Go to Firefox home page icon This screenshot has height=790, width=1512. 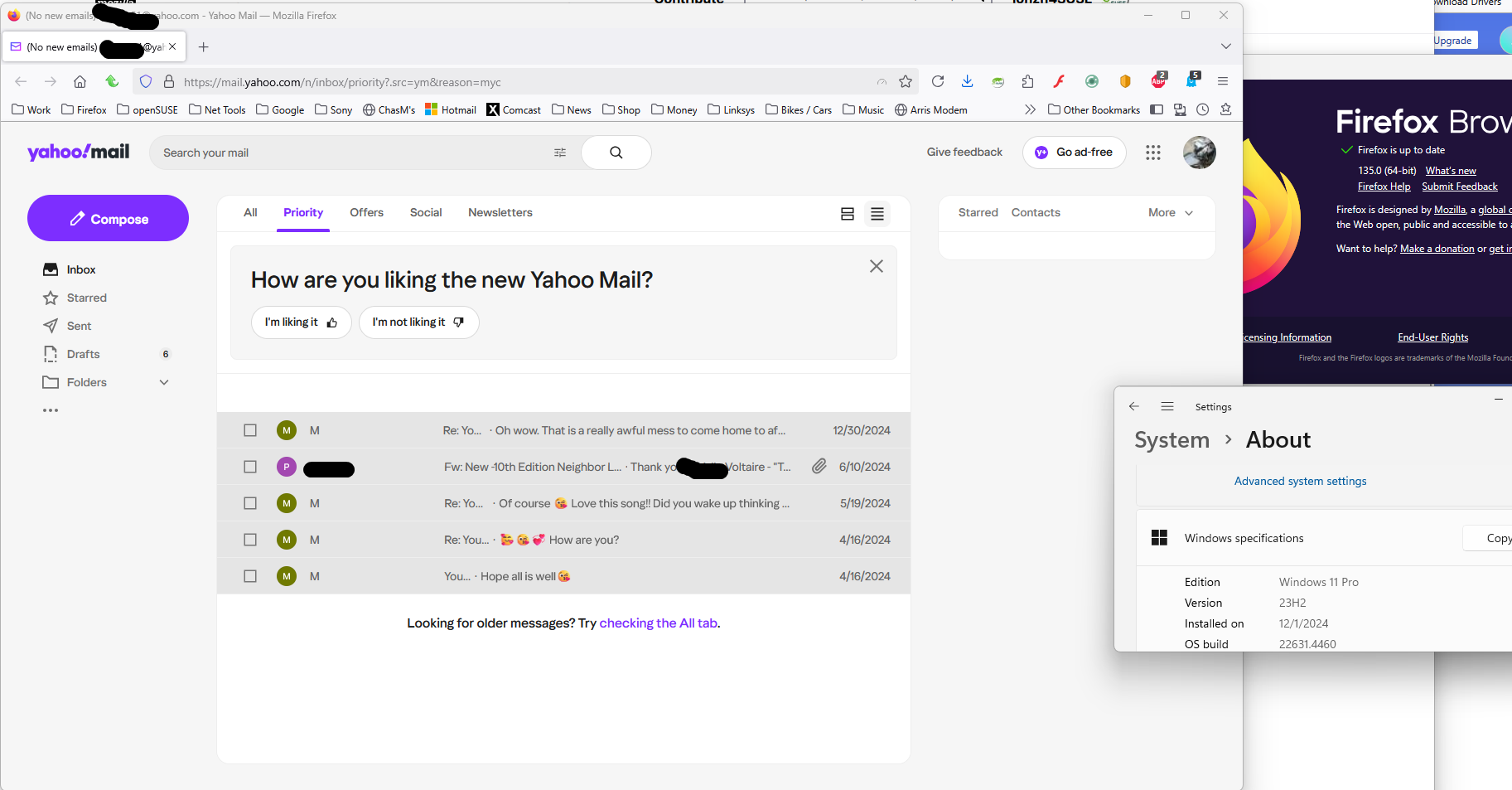click(80, 81)
